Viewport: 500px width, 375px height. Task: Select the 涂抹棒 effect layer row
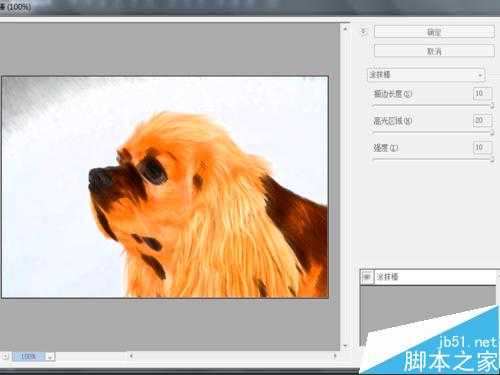(x=429, y=277)
